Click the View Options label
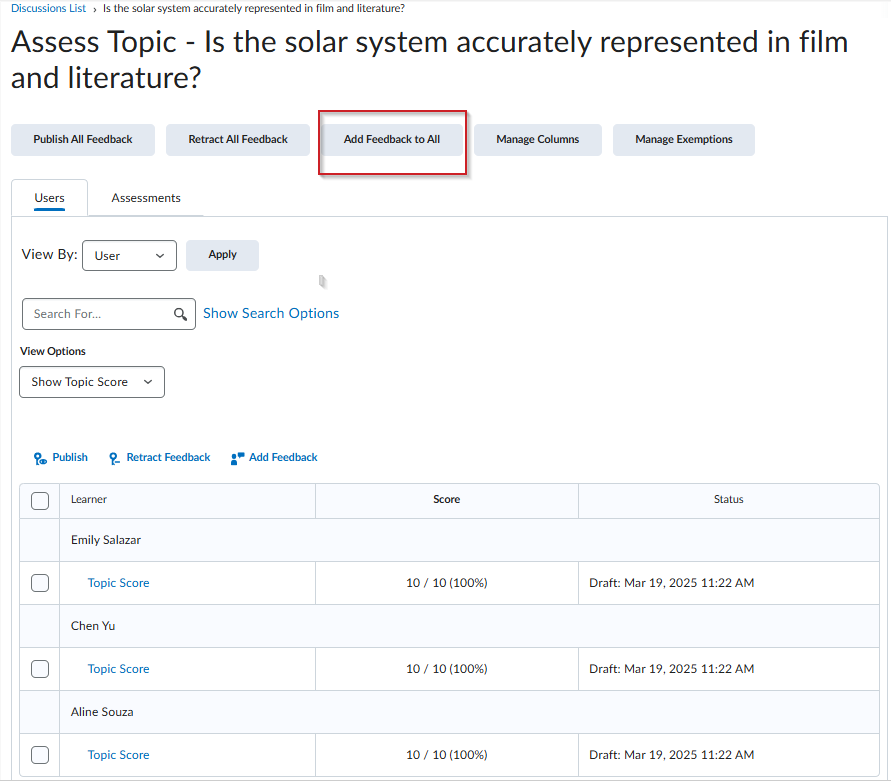 click(53, 351)
